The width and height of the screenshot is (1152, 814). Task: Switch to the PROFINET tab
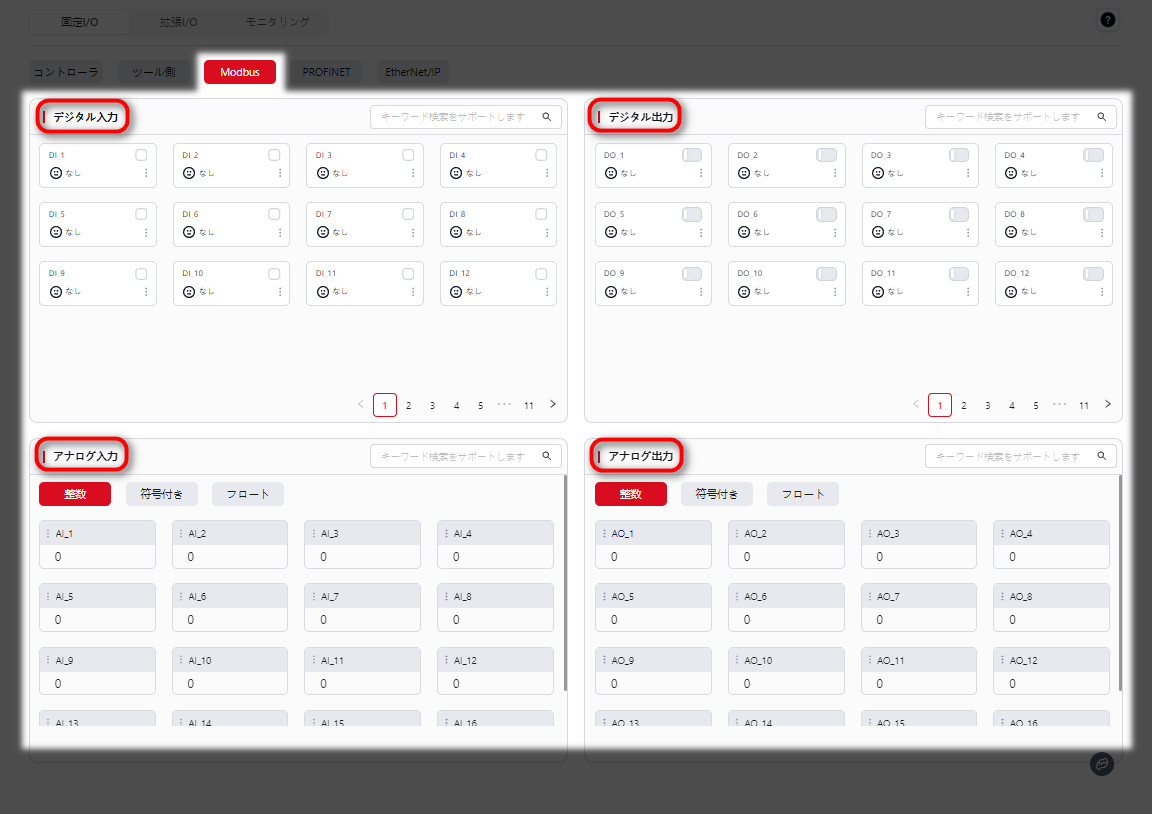pos(326,72)
